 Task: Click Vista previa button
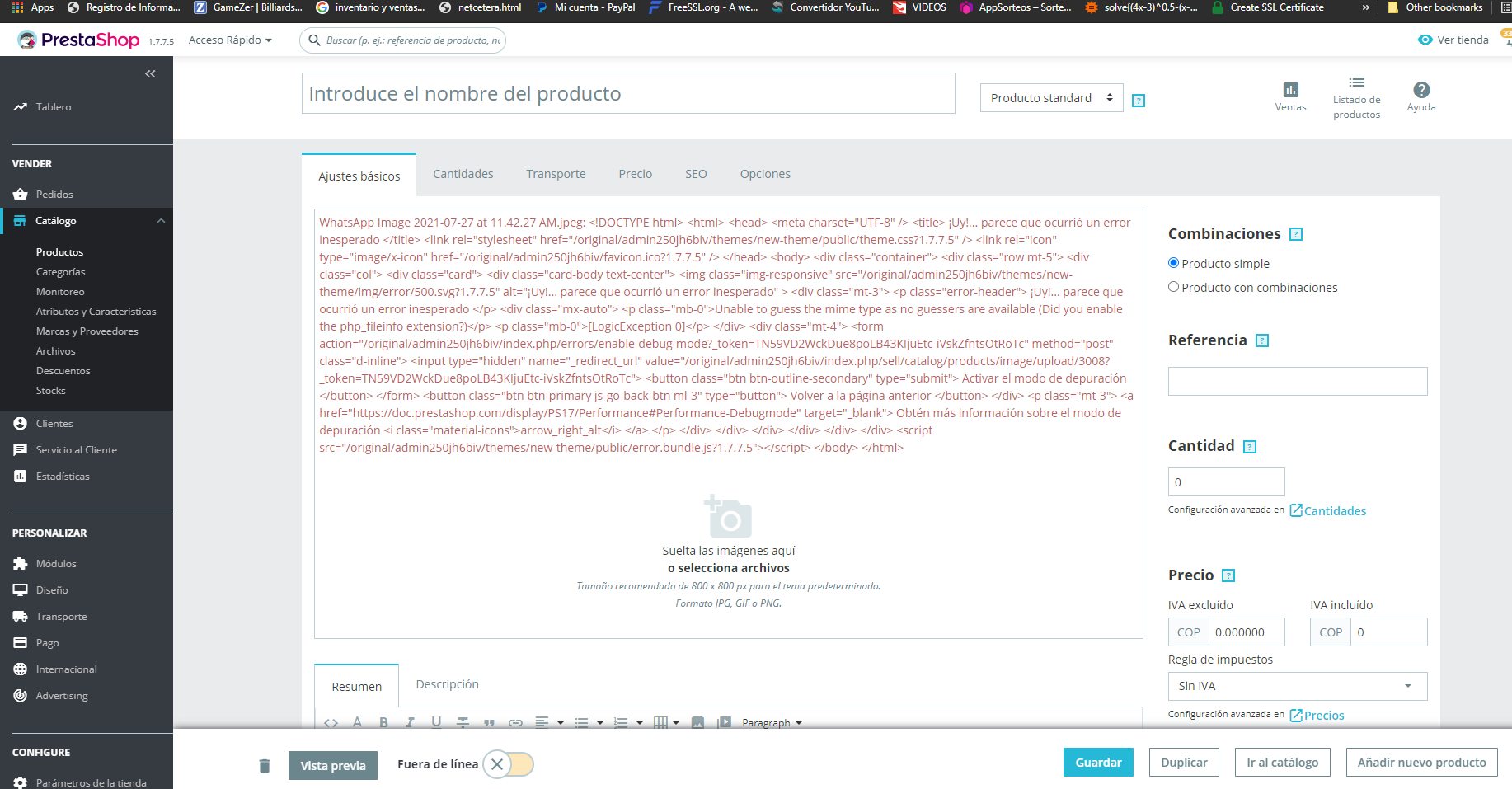click(333, 765)
